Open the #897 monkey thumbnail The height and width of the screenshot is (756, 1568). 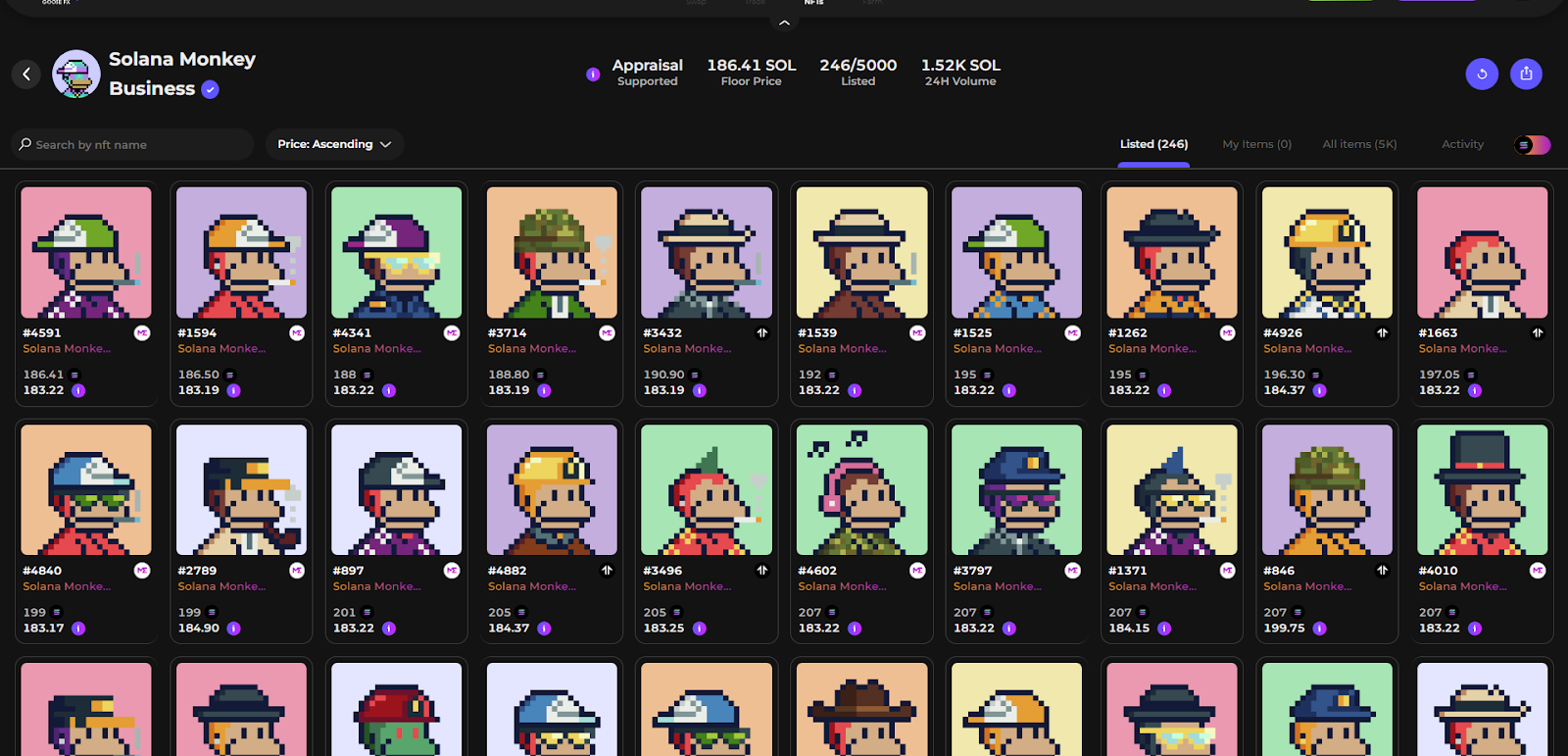tap(396, 490)
